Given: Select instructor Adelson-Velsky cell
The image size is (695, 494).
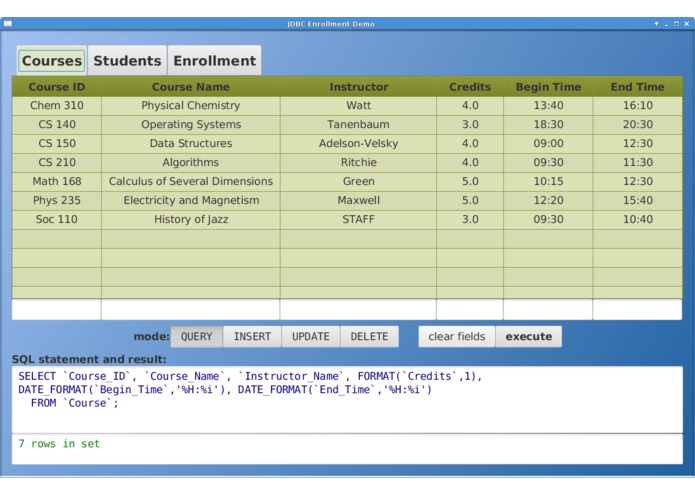Looking at the screenshot, I should [x=358, y=144].
